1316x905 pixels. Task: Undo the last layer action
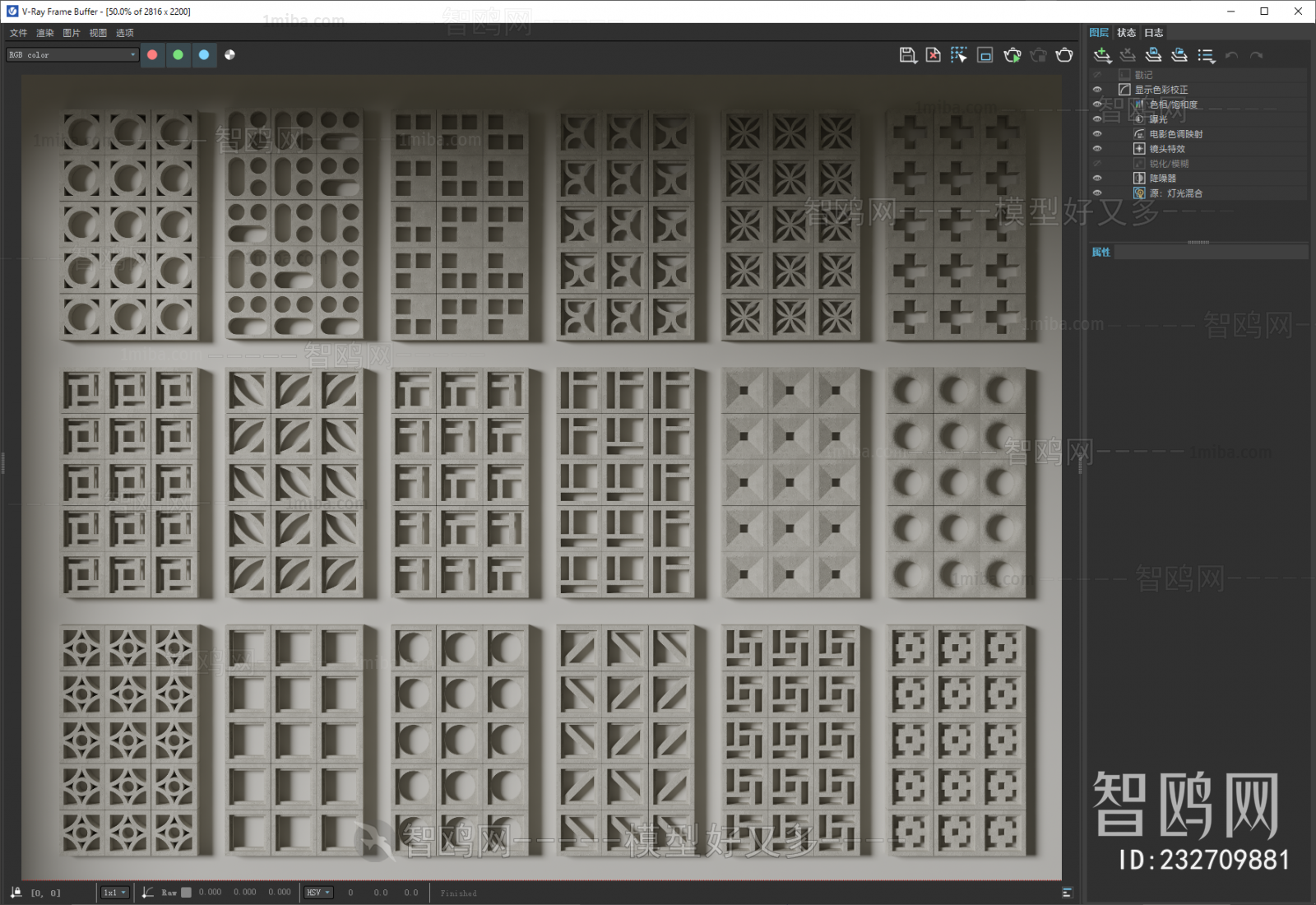(1231, 55)
